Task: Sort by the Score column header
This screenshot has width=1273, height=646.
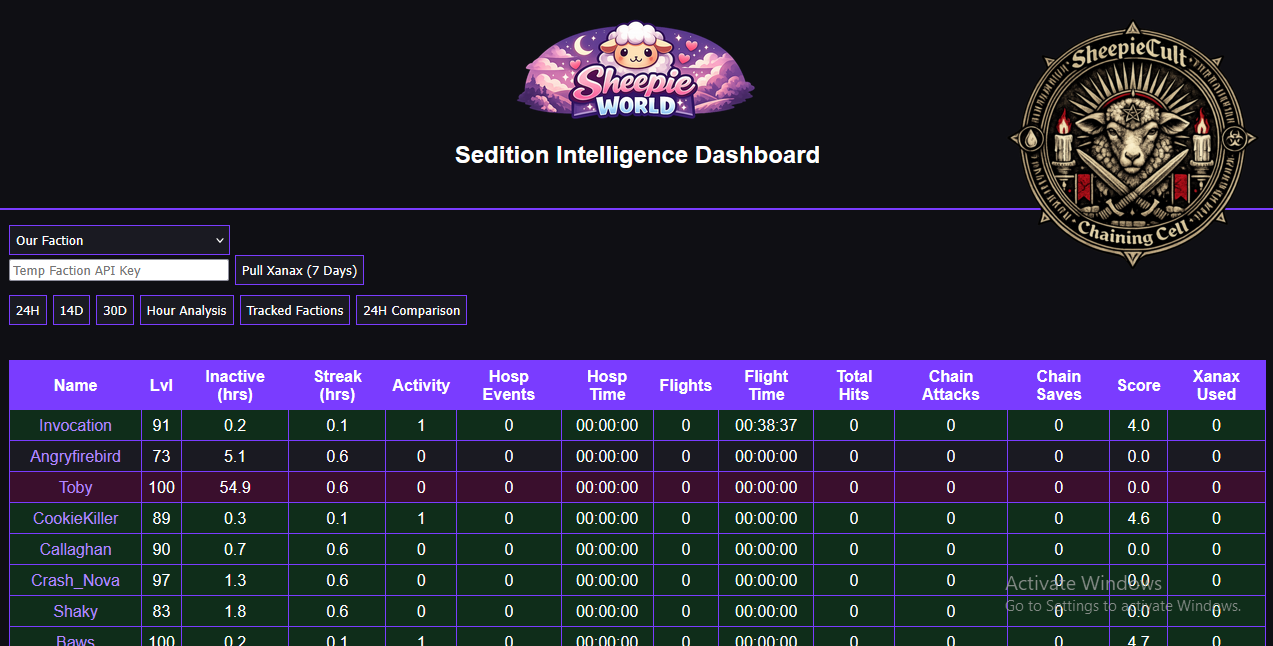Action: tap(1138, 385)
